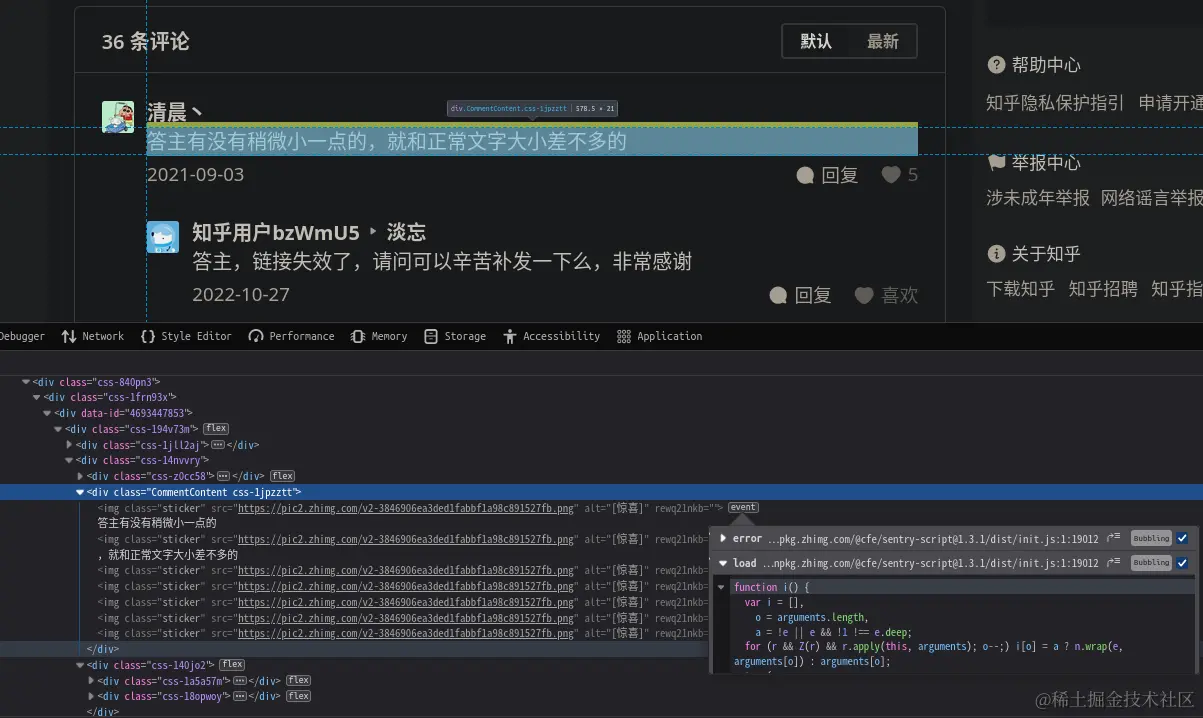Collapse the css-194v73m div node
Viewport: 1203px width, 718px height.
58,429
